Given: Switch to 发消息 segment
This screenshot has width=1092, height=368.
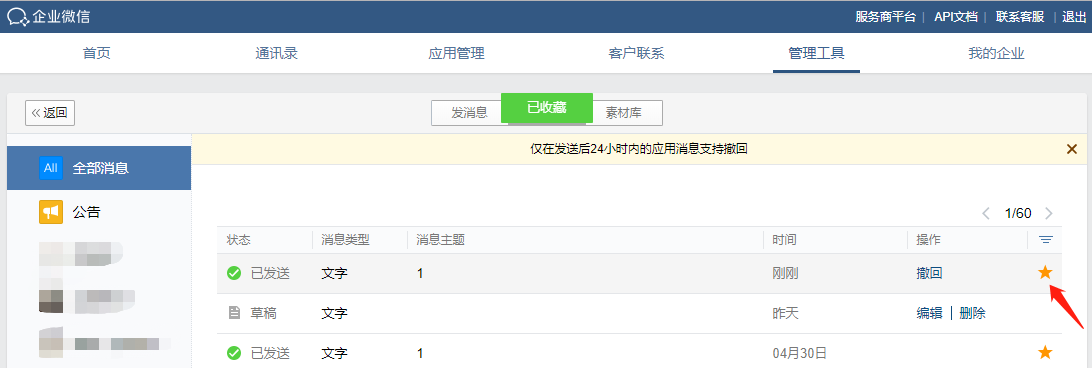Looking at the screenshot, I should [469, 113].
